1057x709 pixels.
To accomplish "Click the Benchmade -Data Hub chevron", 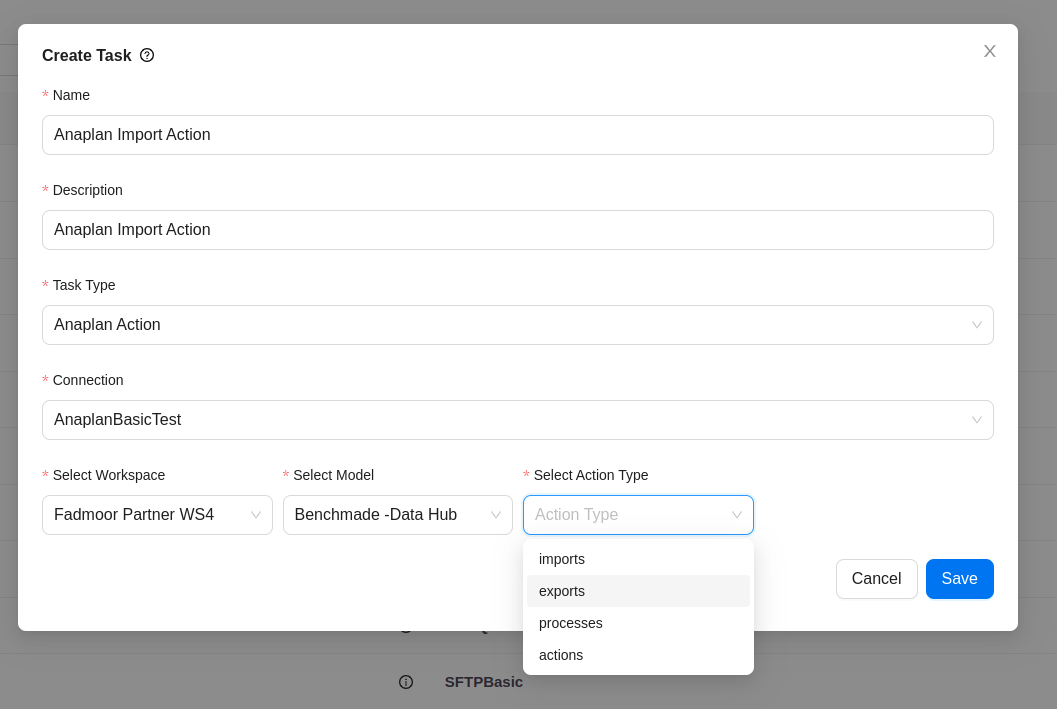I will click(x=495, y=515).
